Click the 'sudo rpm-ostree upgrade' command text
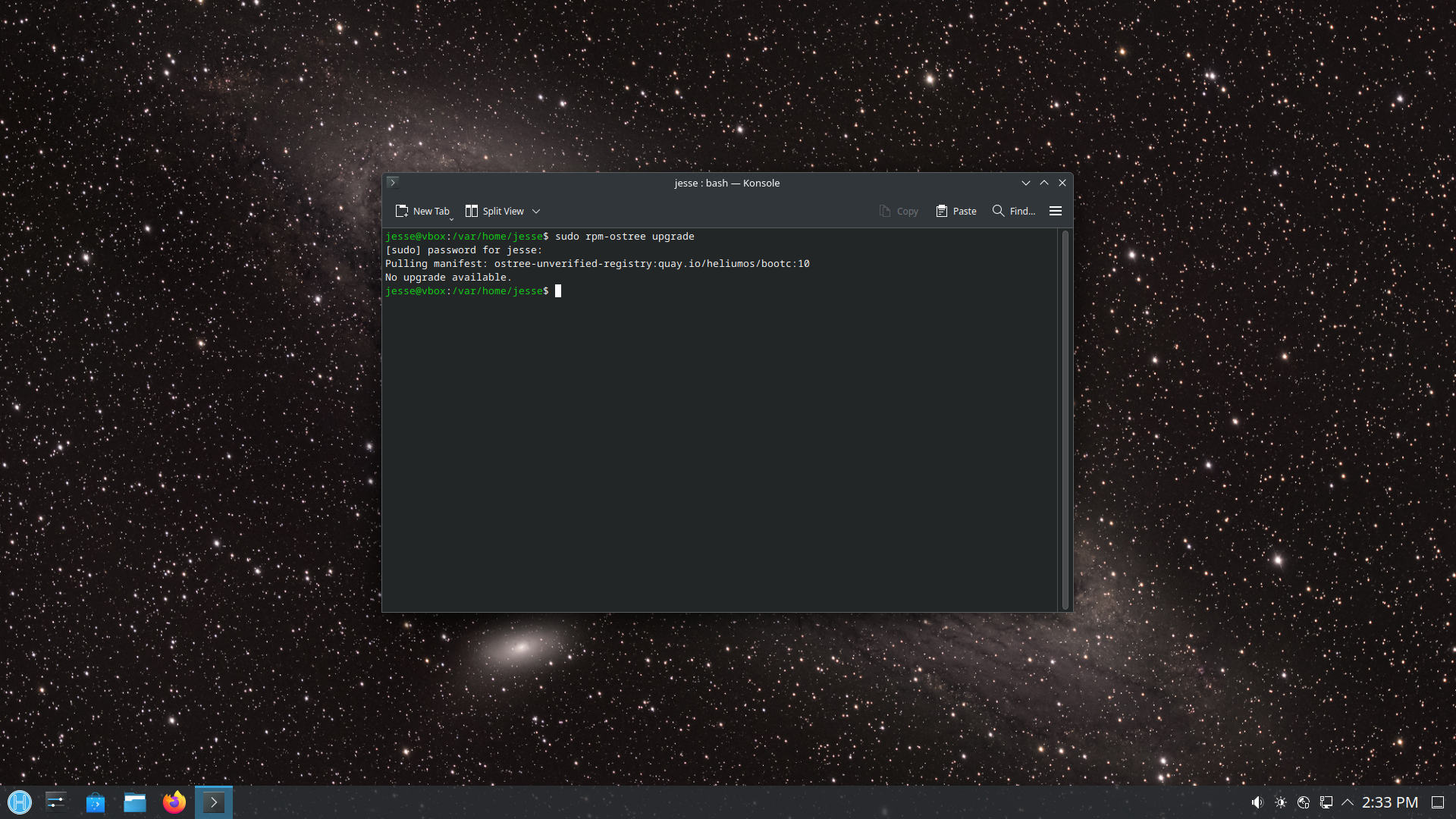 click(625, 237)
